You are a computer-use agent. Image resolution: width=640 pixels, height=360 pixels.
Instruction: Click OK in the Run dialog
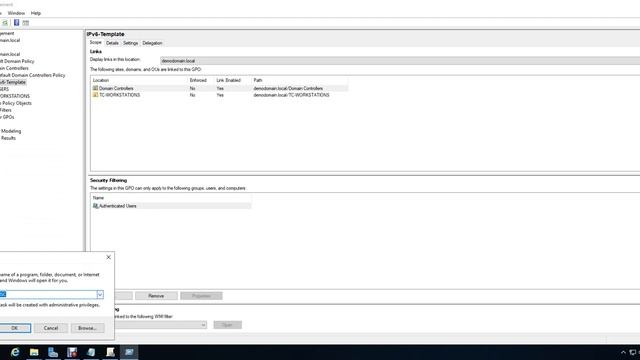tap(15, 328)
